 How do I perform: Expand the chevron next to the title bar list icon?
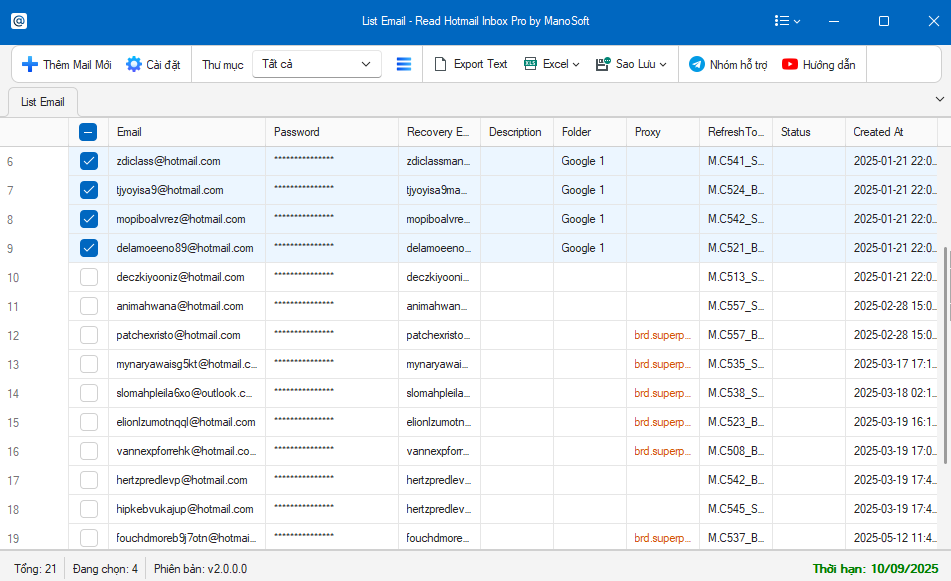797,22
